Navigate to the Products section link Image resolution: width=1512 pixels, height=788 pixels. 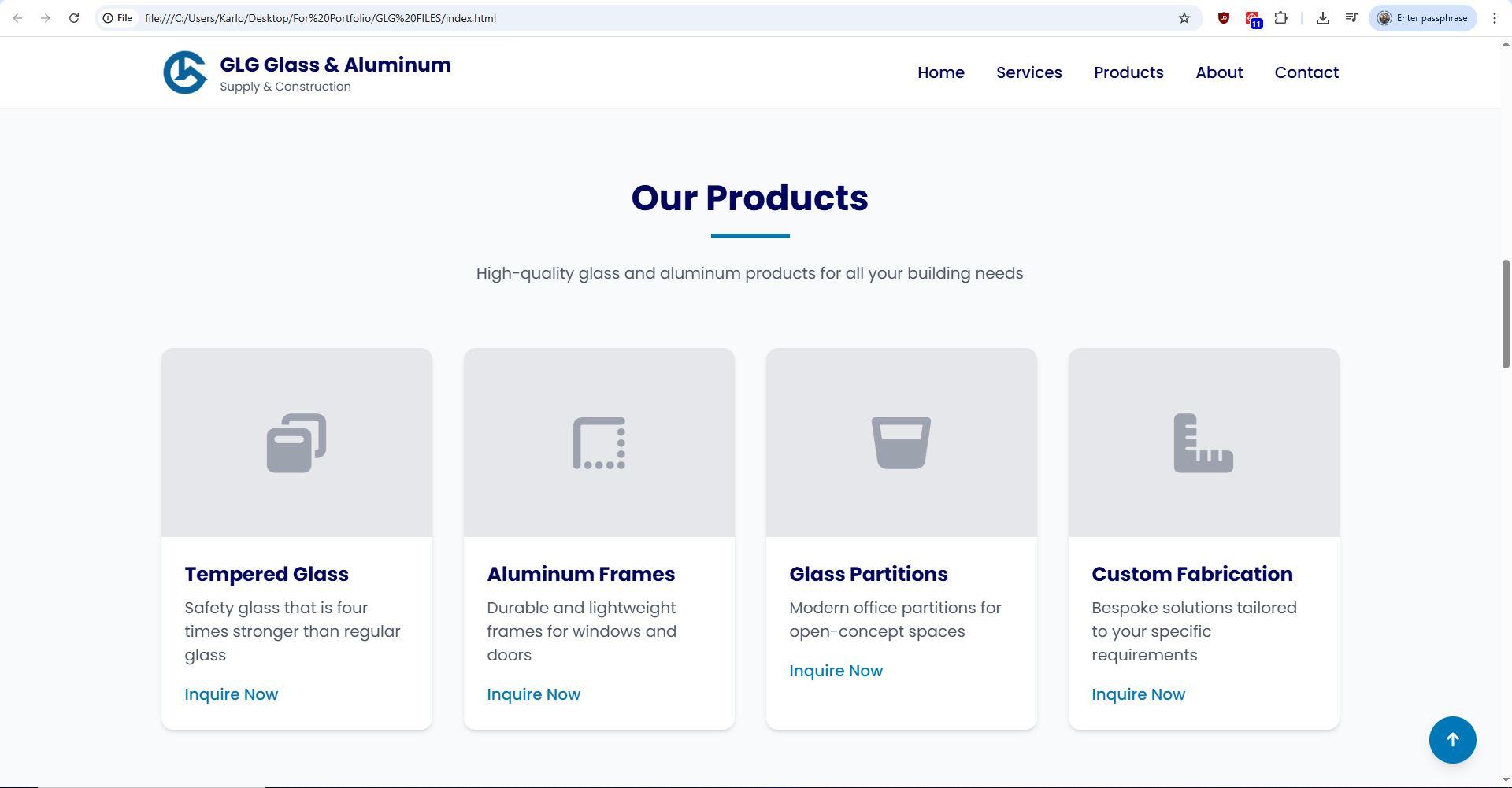[x=1128, y=72]
